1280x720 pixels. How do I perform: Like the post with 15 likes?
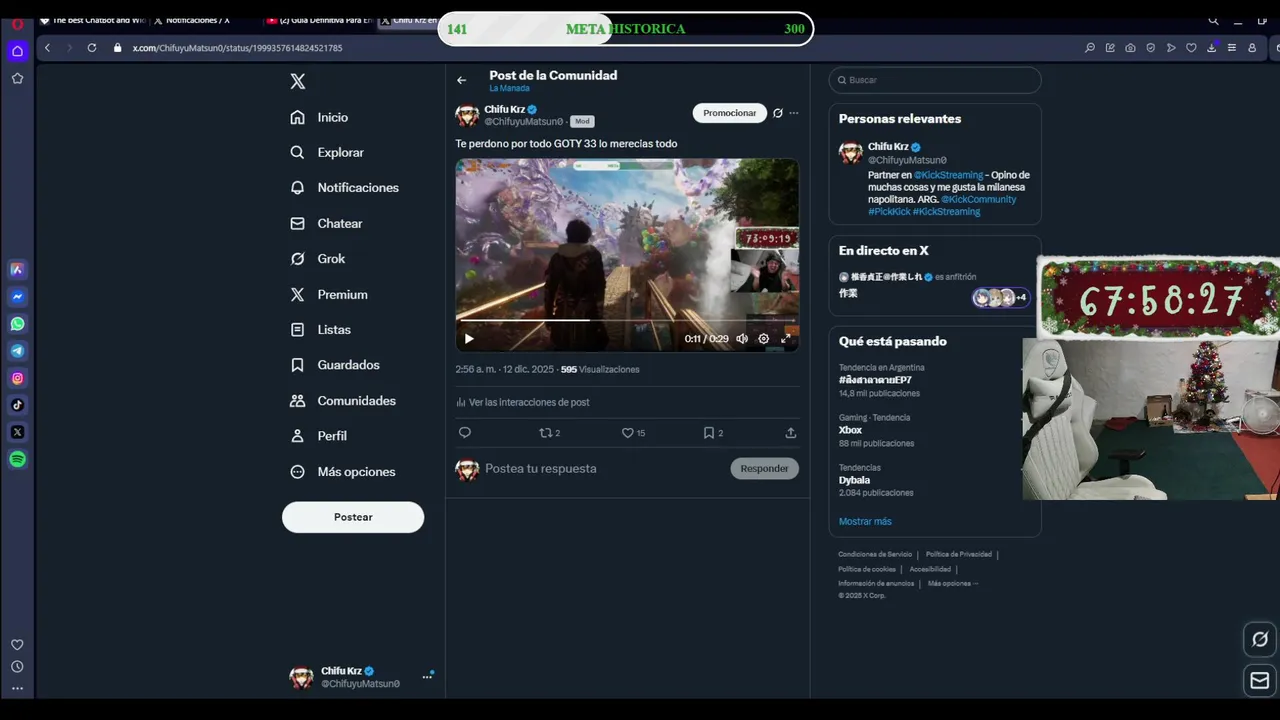point(633,433)
